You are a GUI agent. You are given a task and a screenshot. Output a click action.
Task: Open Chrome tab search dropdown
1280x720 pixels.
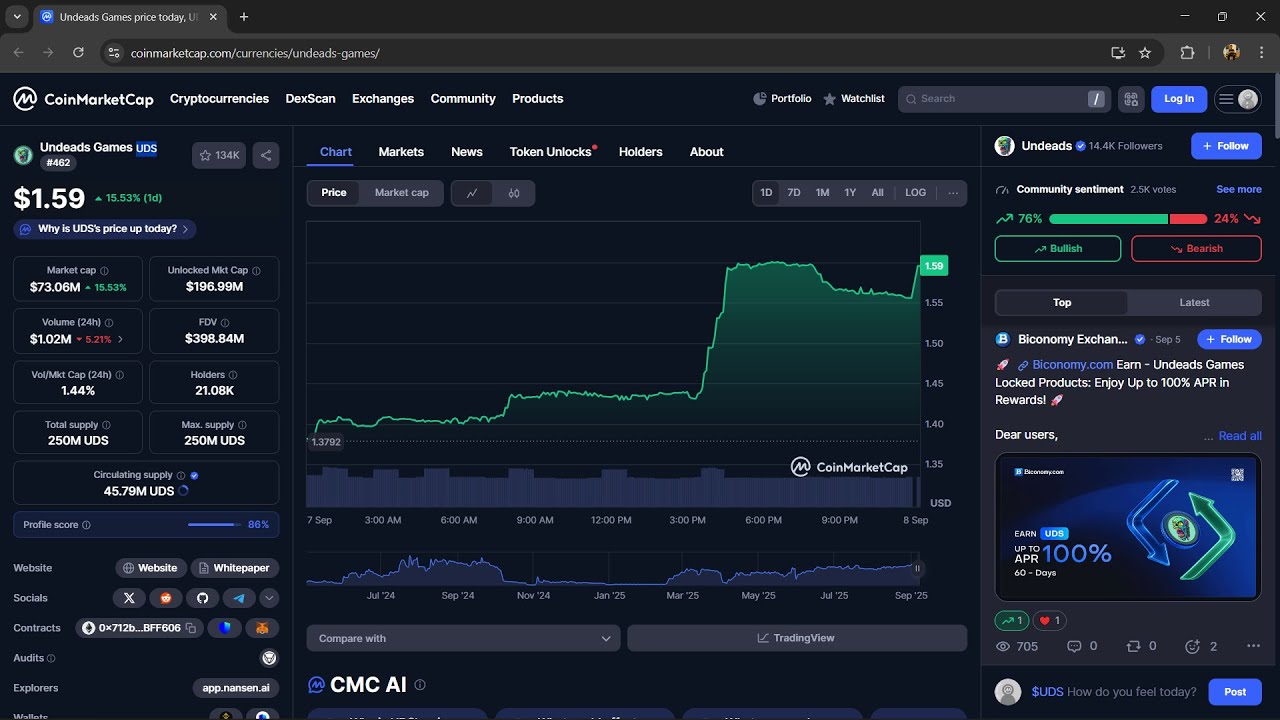click(17, 17)
